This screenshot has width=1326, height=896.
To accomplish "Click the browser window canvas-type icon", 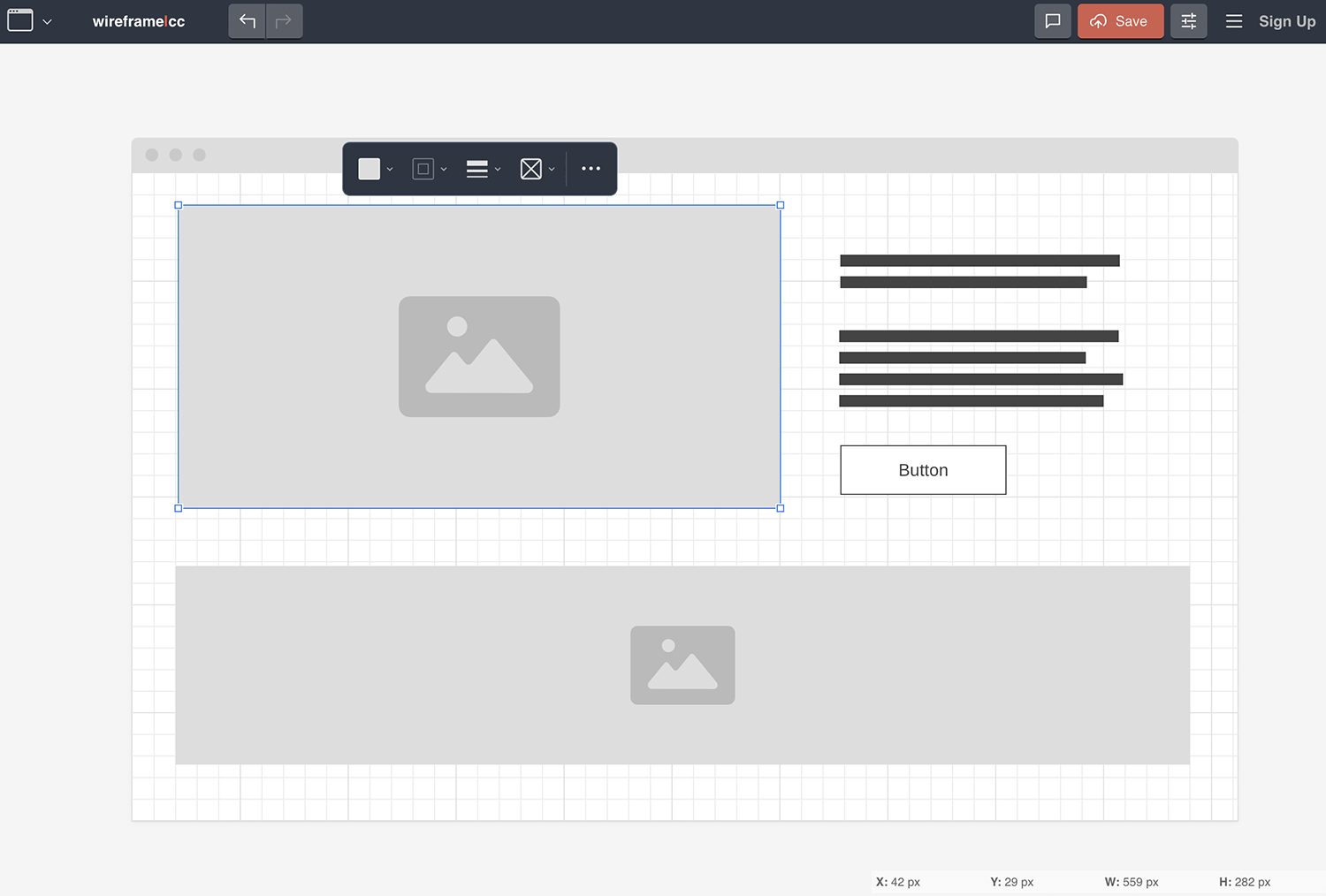I will pos(20,20).
